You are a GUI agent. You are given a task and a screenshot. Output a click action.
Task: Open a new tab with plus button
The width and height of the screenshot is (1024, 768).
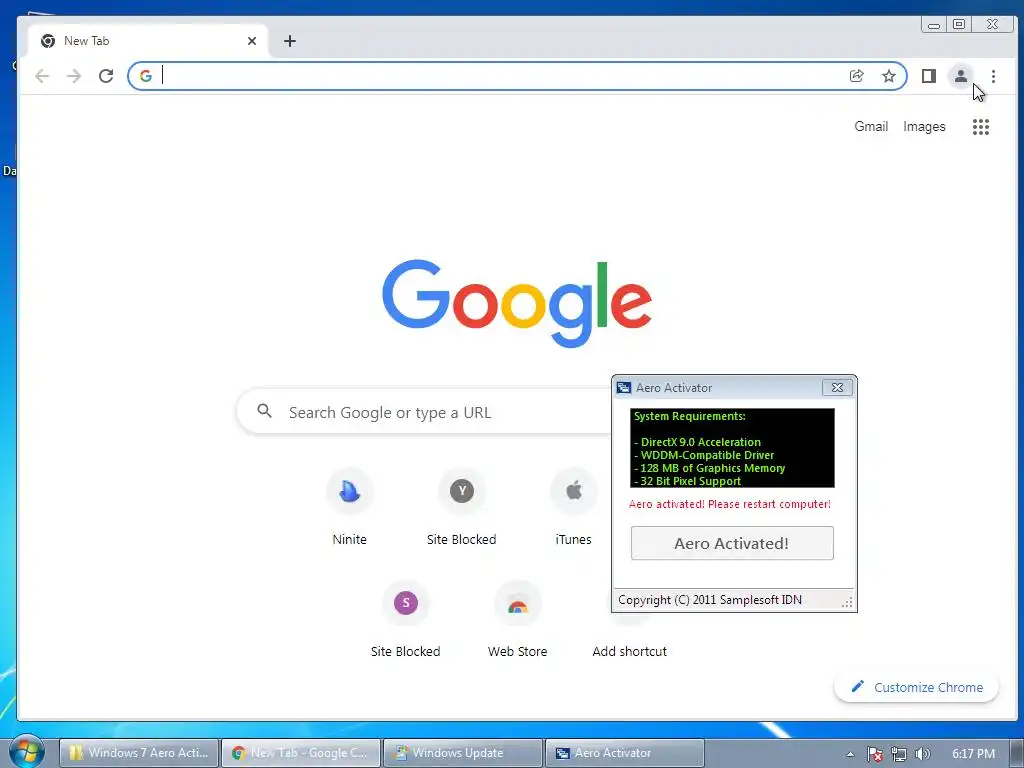[x=290, y=41]
